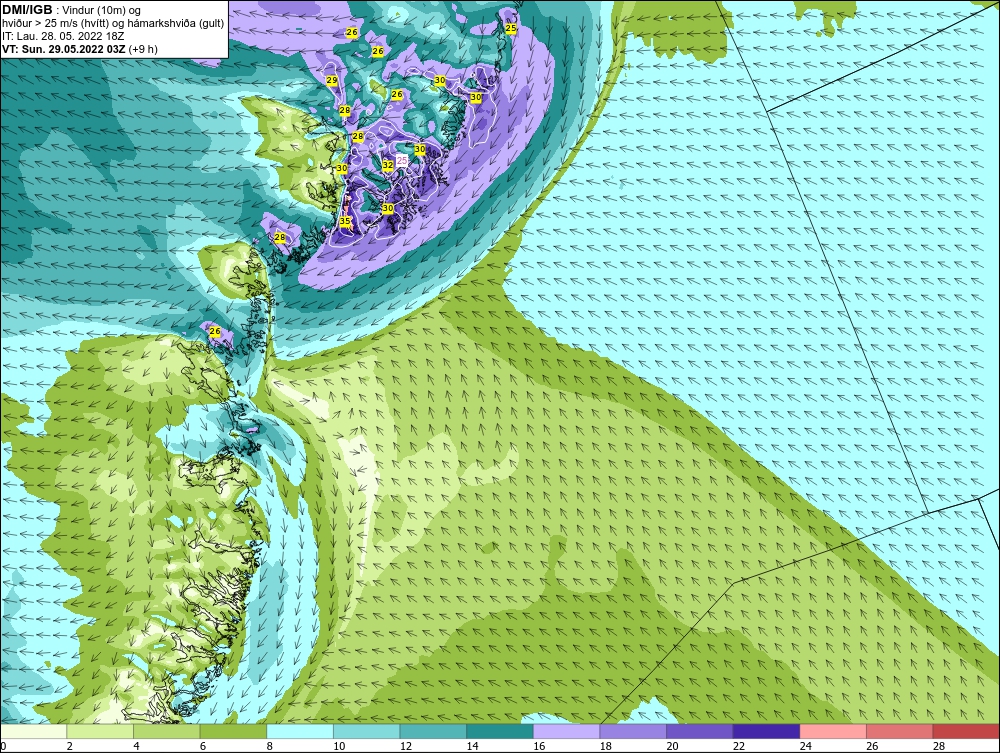This screenshot has width=1000, height=753.
Task: Click the '8' value on the colour scale
Action: click(270, 746)
